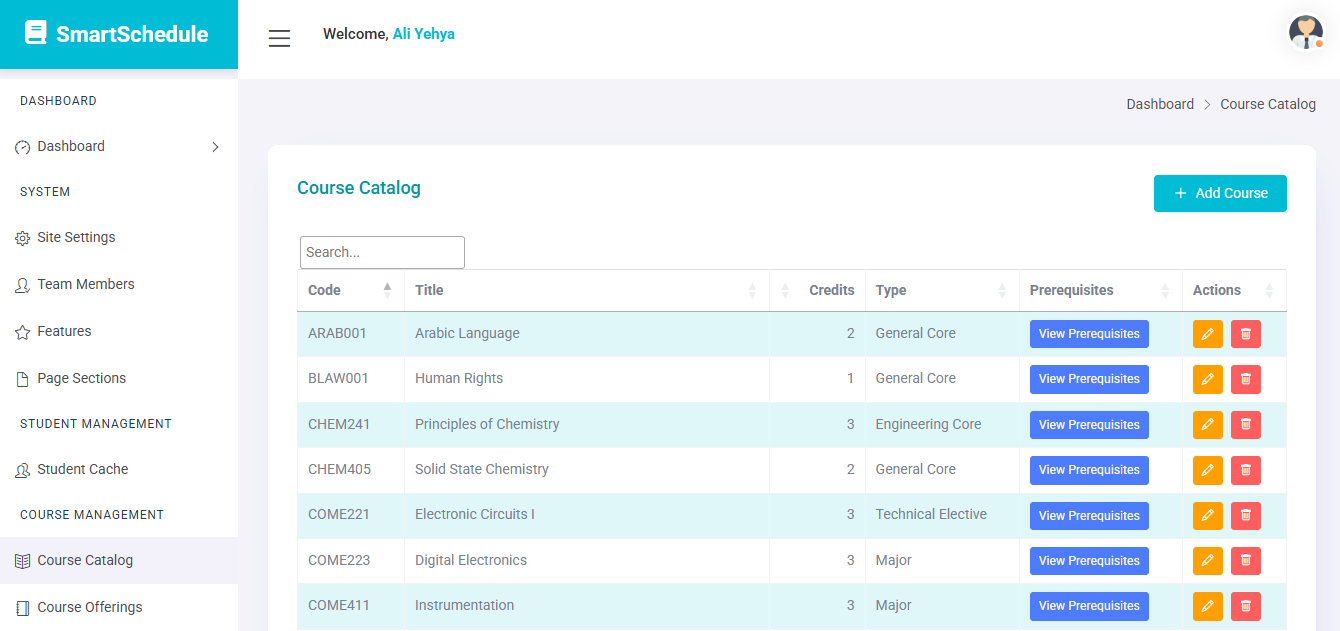Click the SmartSchedule logo icon
Screen dimensions: 1340x631
coord(36,33)
